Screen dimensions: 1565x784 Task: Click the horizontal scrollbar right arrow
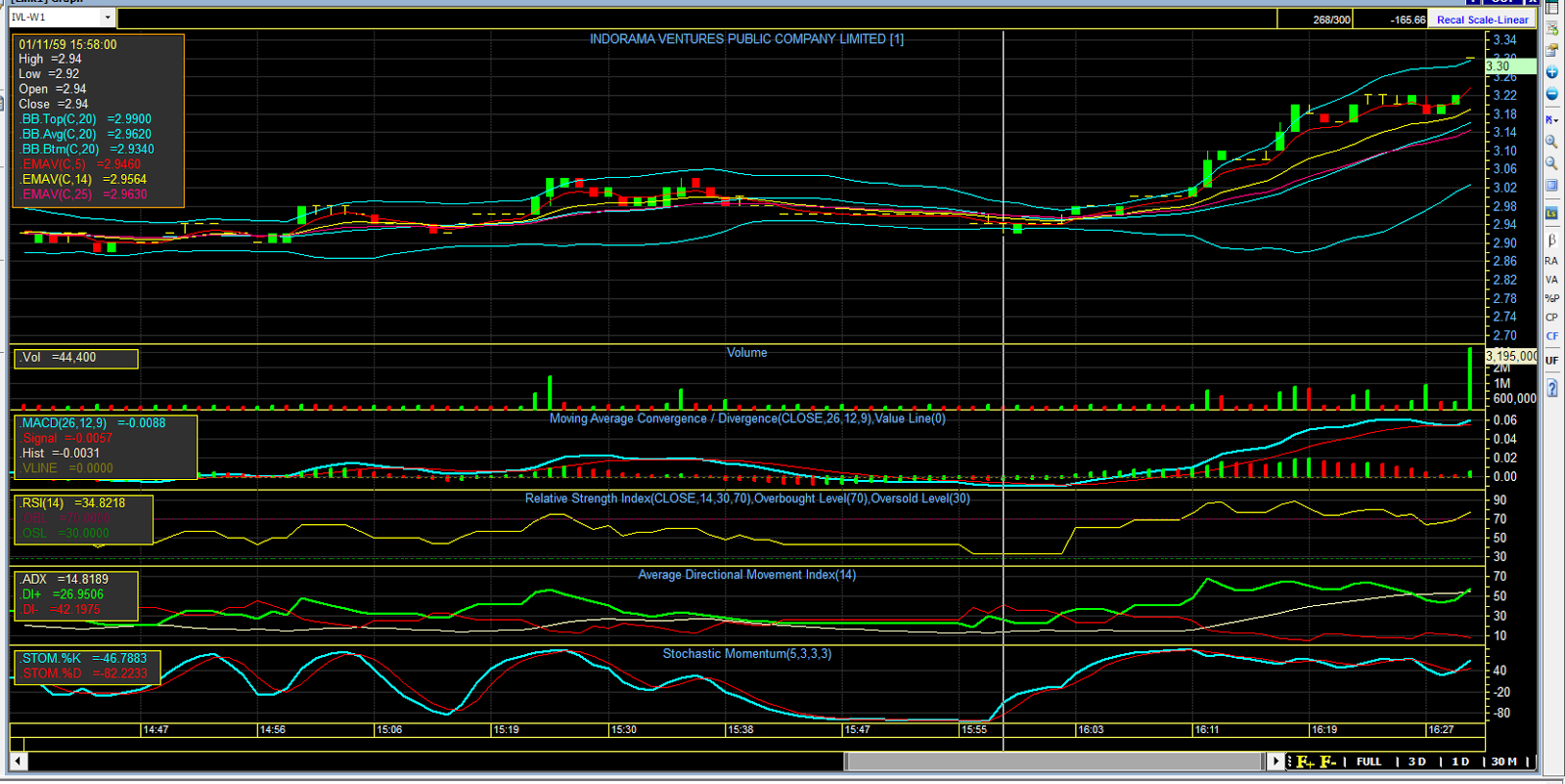tap(1275, 761)
